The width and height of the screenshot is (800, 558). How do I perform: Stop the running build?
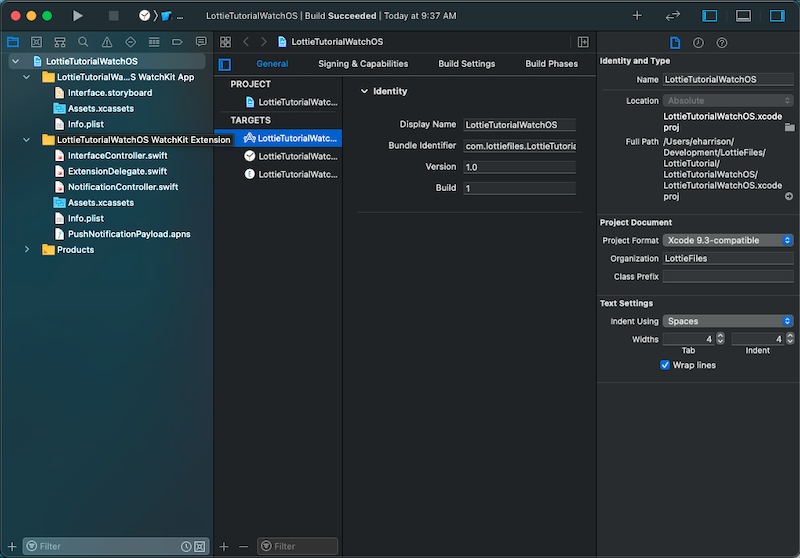pos(113,16)
